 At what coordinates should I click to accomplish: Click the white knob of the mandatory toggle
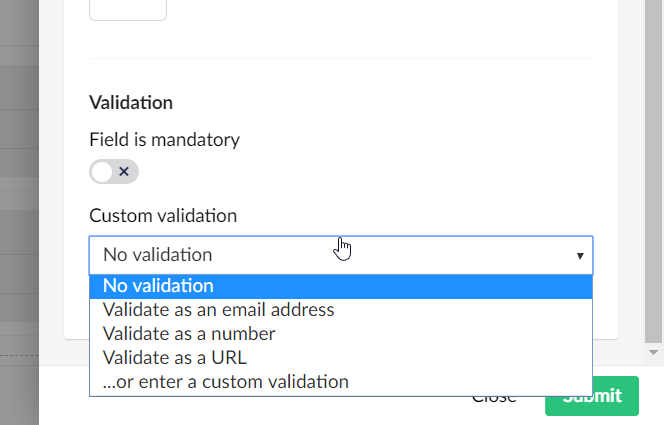pyautogui.click(x=102, y=171)
